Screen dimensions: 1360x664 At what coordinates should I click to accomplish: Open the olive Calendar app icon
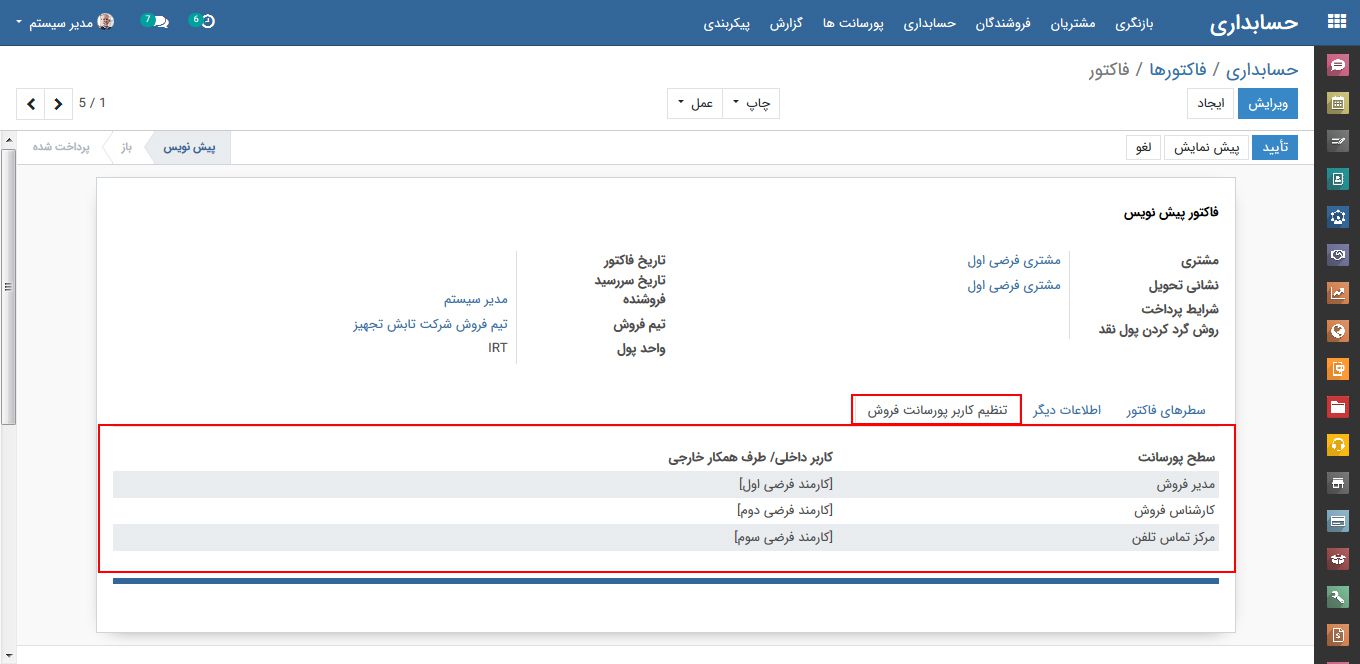(x=1338, y=103)
